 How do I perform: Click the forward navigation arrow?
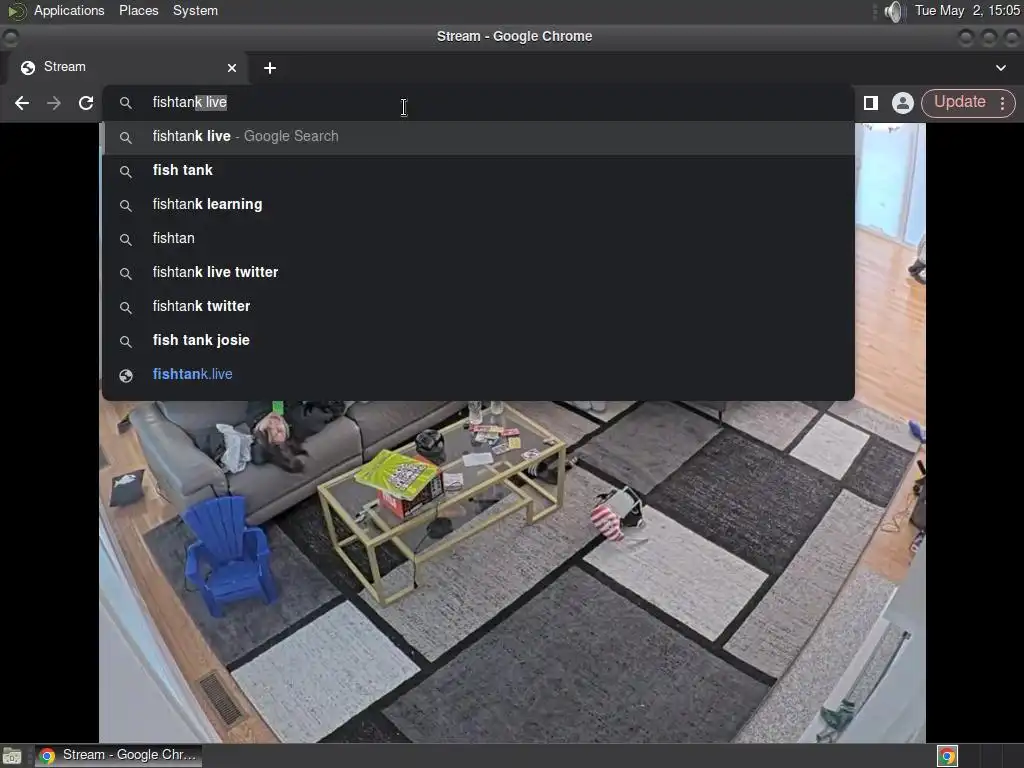coord(54,103)
